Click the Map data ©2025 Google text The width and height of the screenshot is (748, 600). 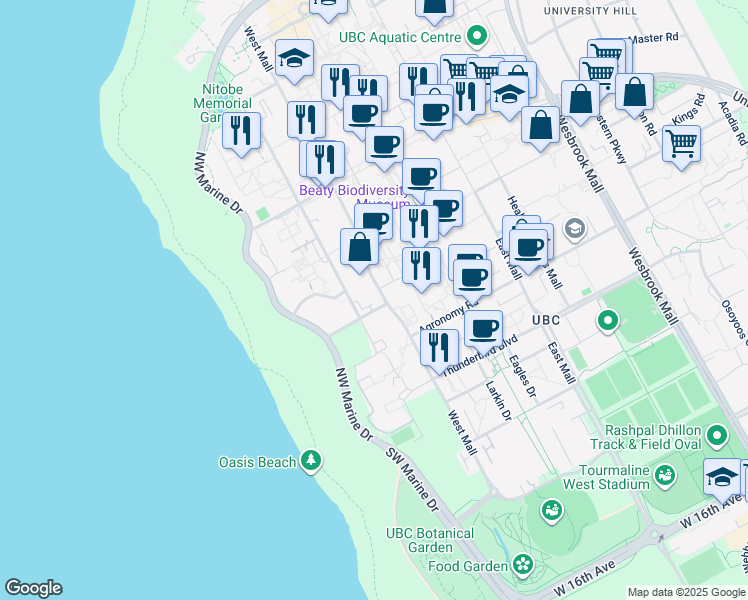coord(687,593)
